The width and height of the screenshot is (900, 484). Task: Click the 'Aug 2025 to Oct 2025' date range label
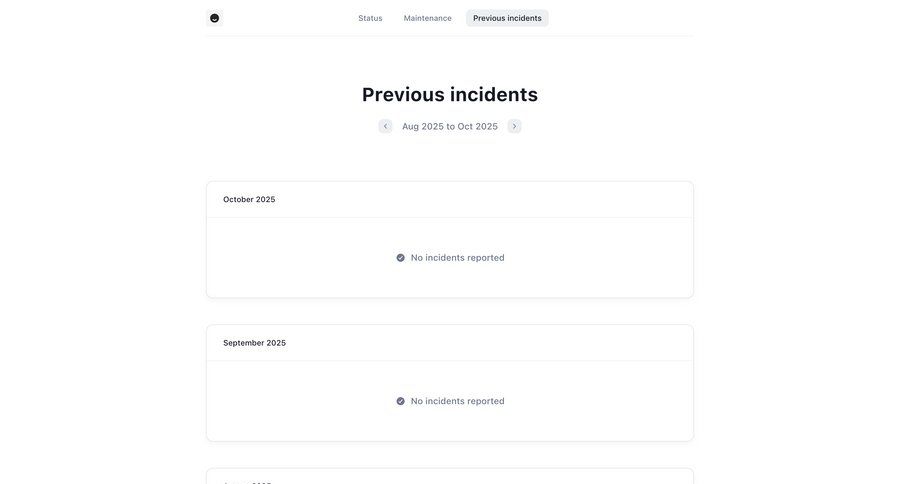(x=449, y=126)
